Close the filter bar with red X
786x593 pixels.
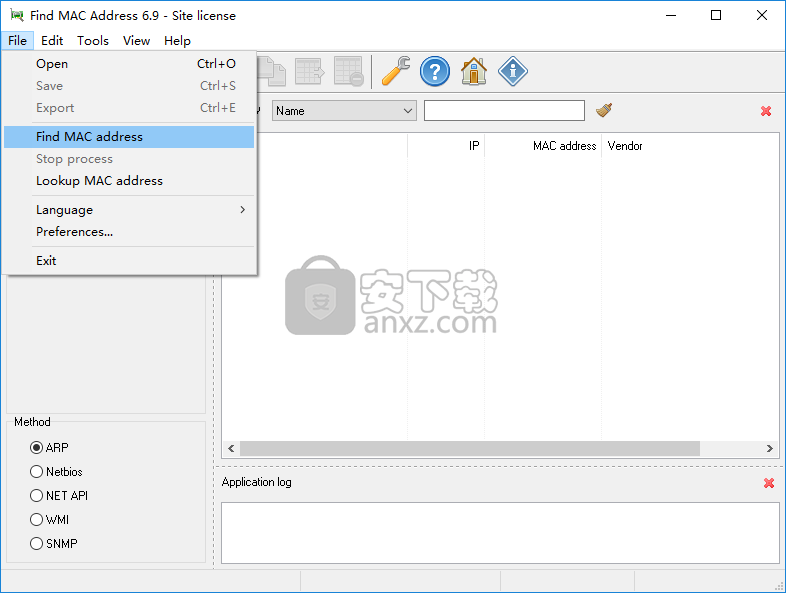tap(765, 111)
